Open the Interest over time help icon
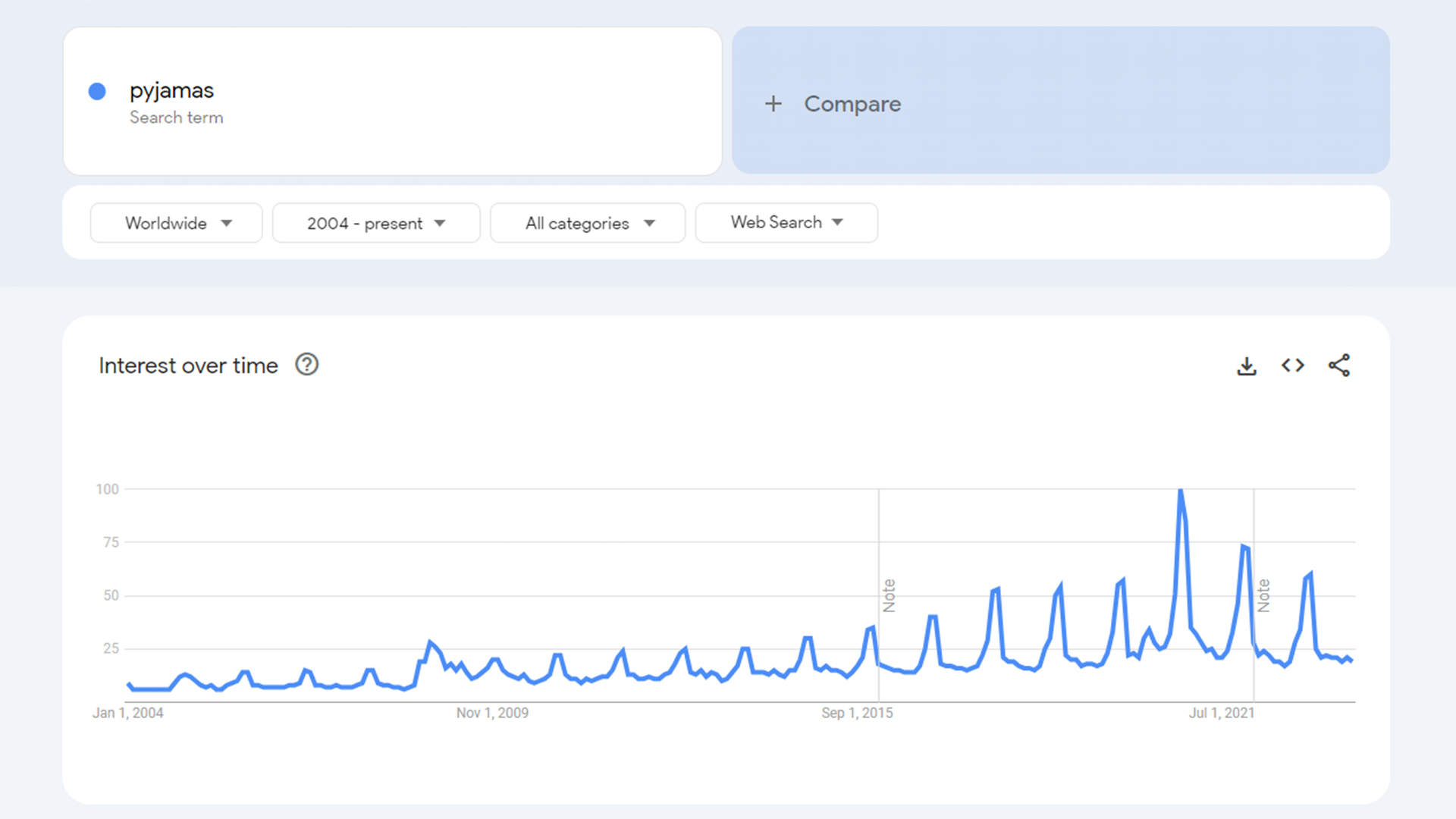The image size is (1456, 819). [x=307, y=365]
